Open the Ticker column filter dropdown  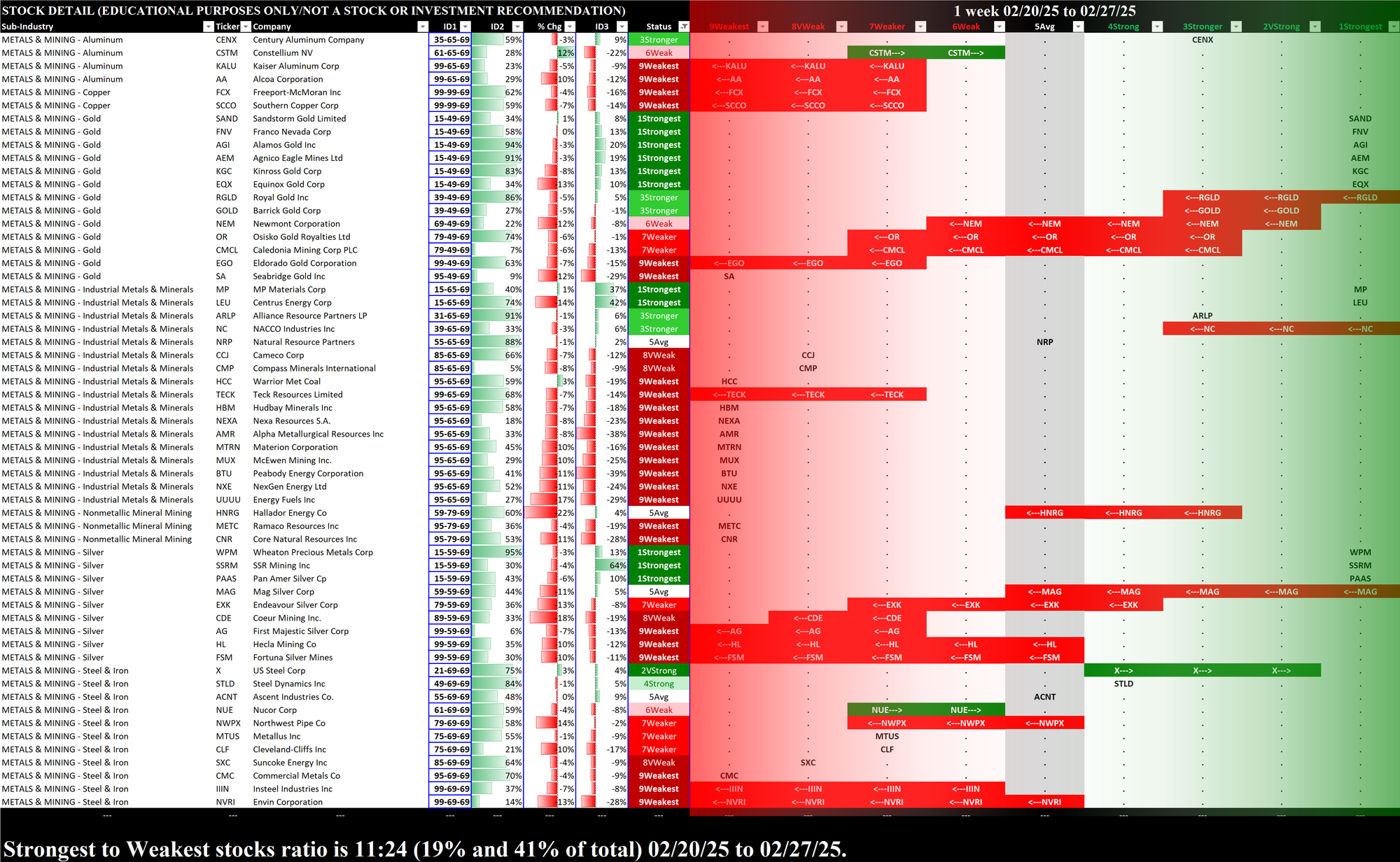[246, 27]
